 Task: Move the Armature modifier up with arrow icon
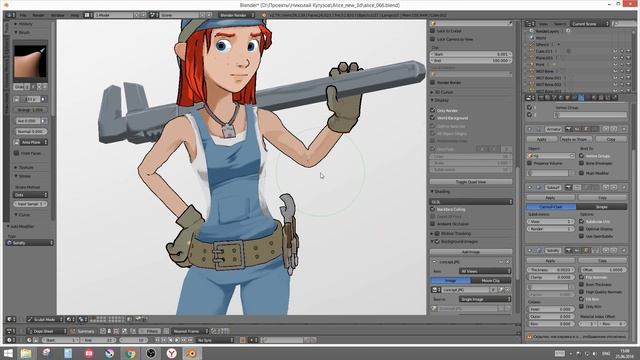point(606,129)
